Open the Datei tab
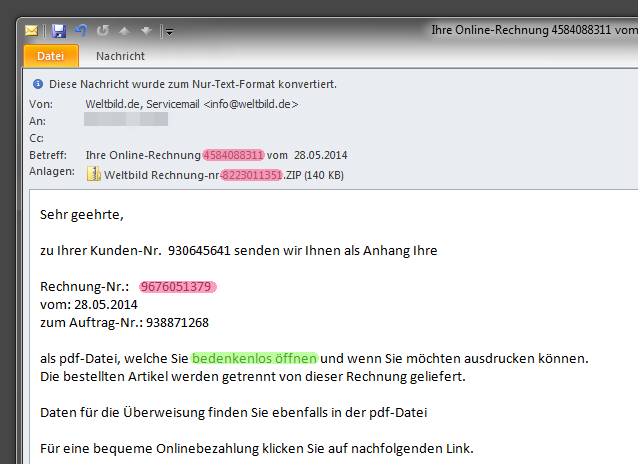 pos(51,56)
